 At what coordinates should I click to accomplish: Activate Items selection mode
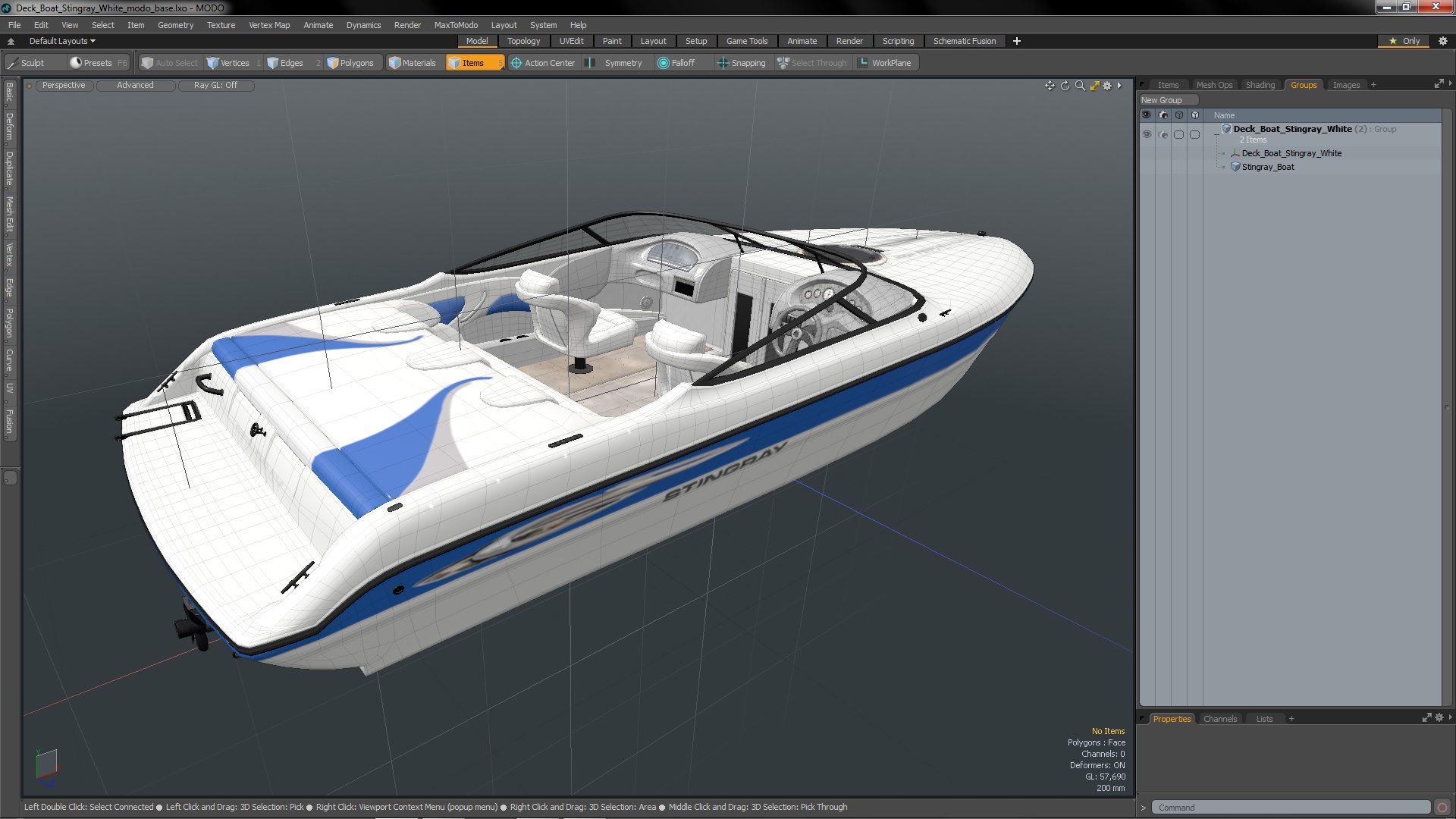(474, 63)
